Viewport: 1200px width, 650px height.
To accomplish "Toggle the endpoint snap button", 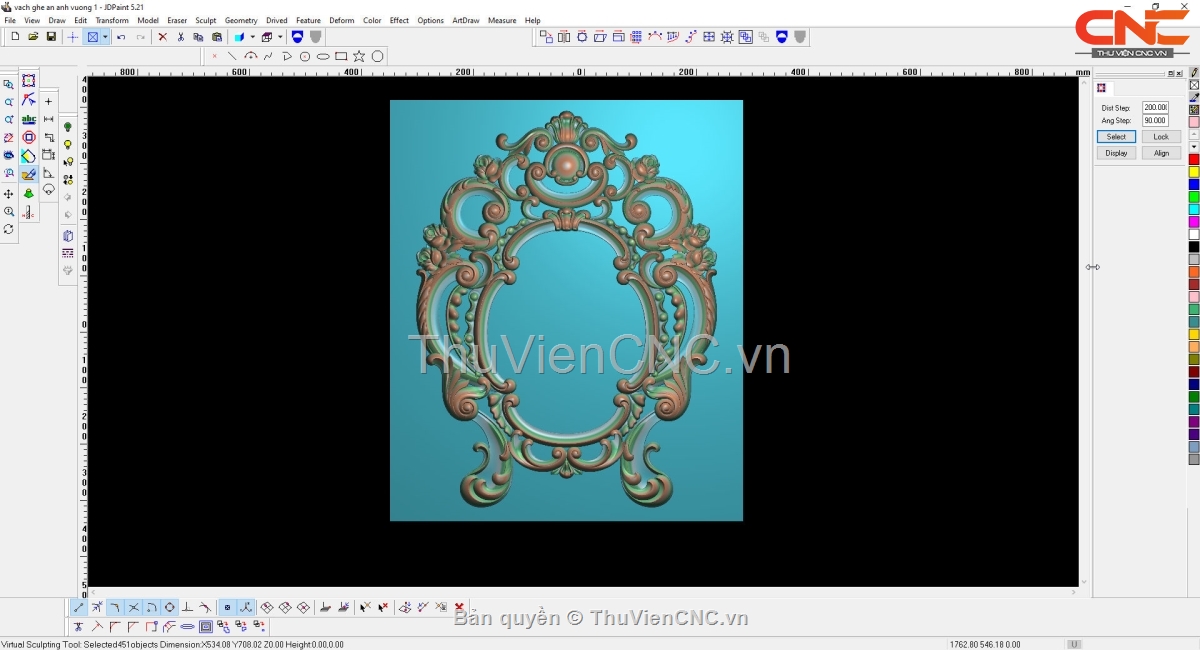I will [x=79, y=607].
